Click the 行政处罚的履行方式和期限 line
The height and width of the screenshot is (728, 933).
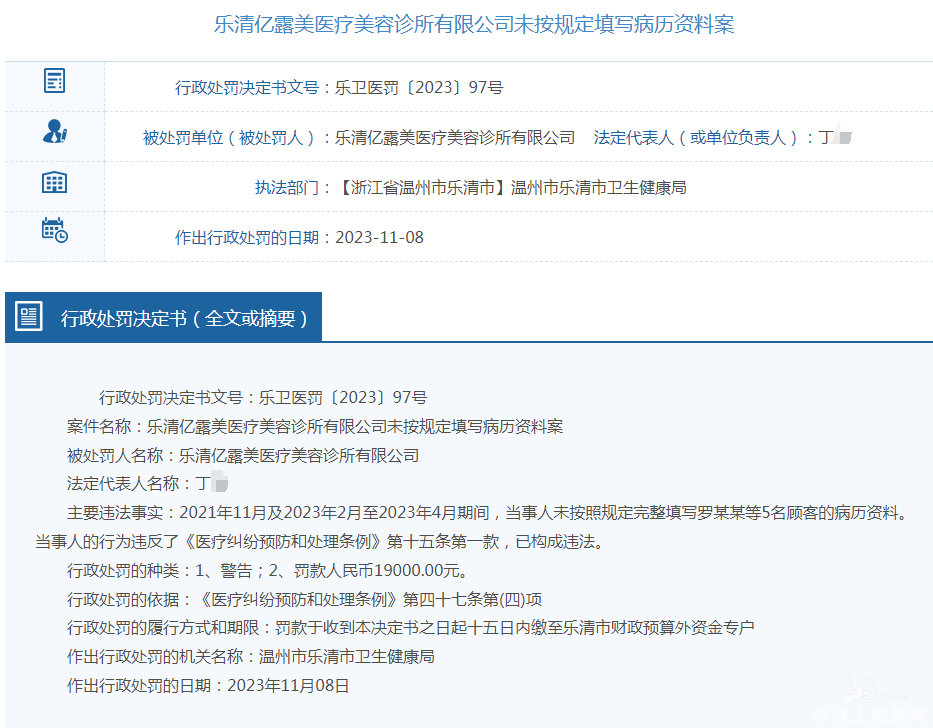pyautogui.click(x=410, y=628)
